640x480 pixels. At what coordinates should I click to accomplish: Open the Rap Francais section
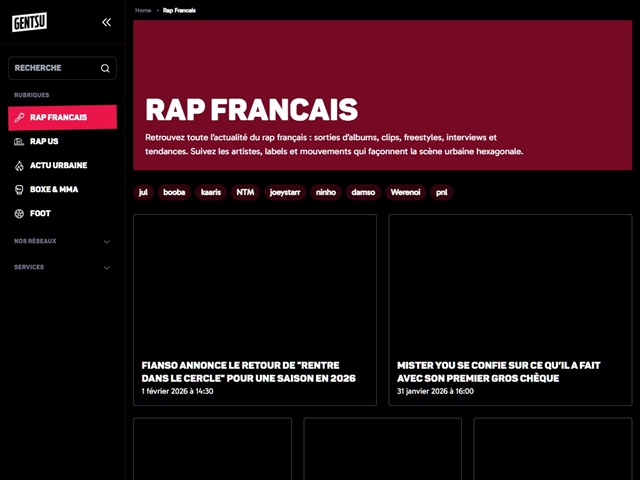[x=62, y=118]
